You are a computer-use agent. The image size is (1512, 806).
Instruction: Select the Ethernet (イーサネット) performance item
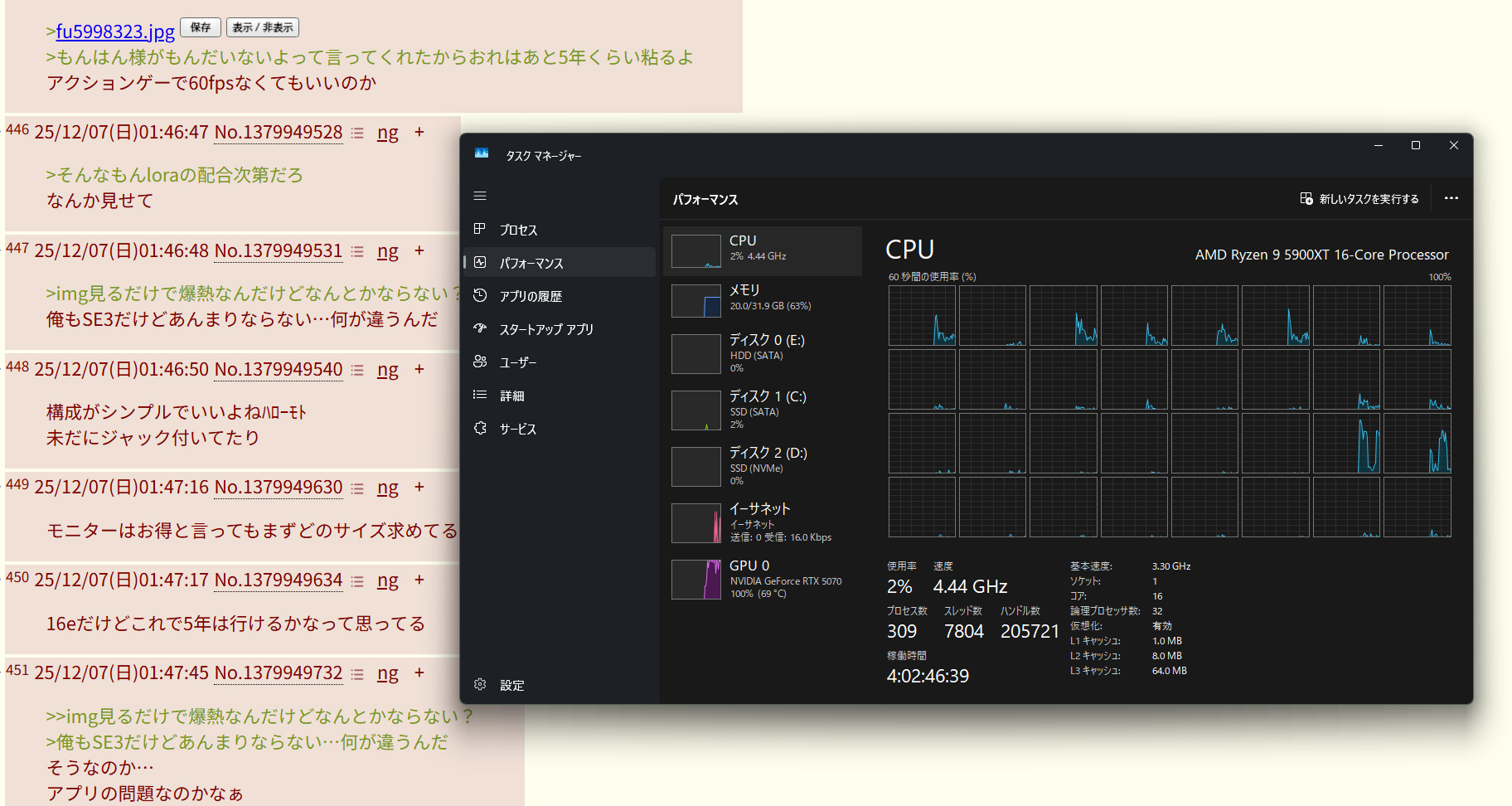(x=763, y=522)
